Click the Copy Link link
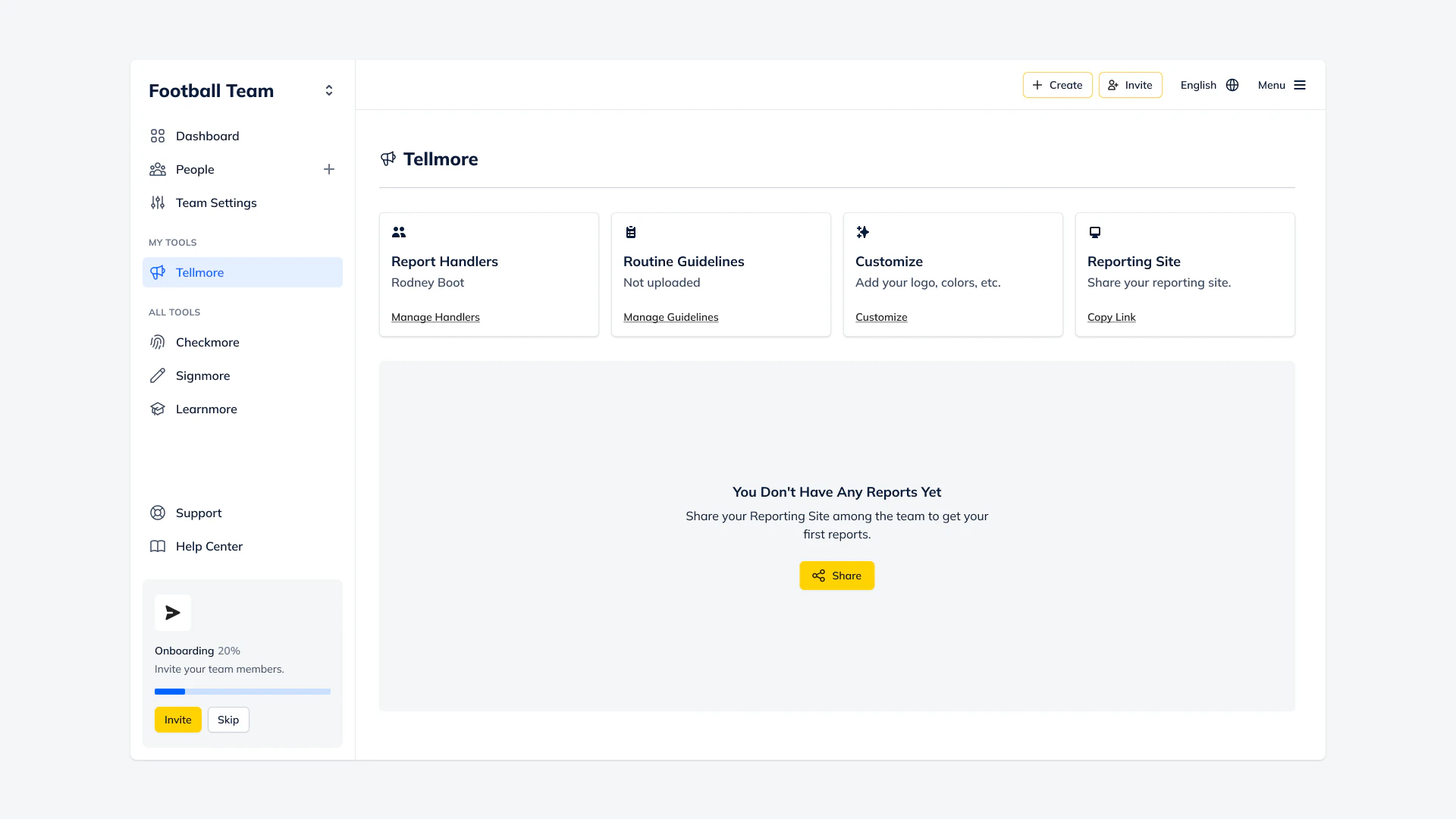 tap(1112, 317)
